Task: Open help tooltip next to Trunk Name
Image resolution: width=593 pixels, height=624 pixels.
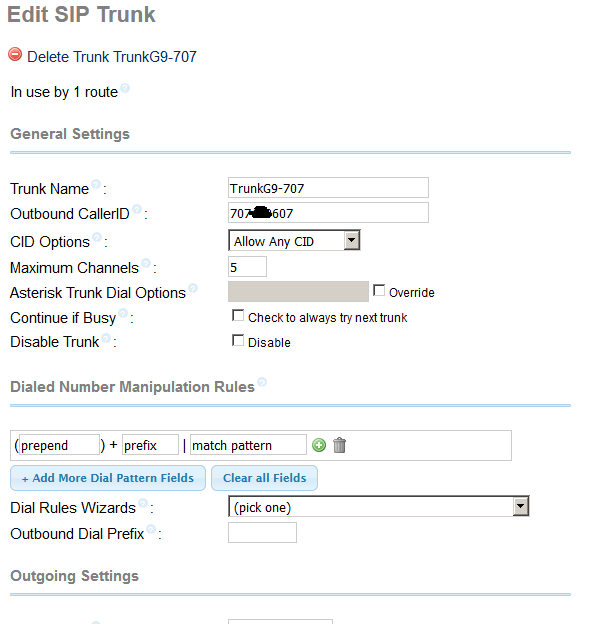Action: 96,184
